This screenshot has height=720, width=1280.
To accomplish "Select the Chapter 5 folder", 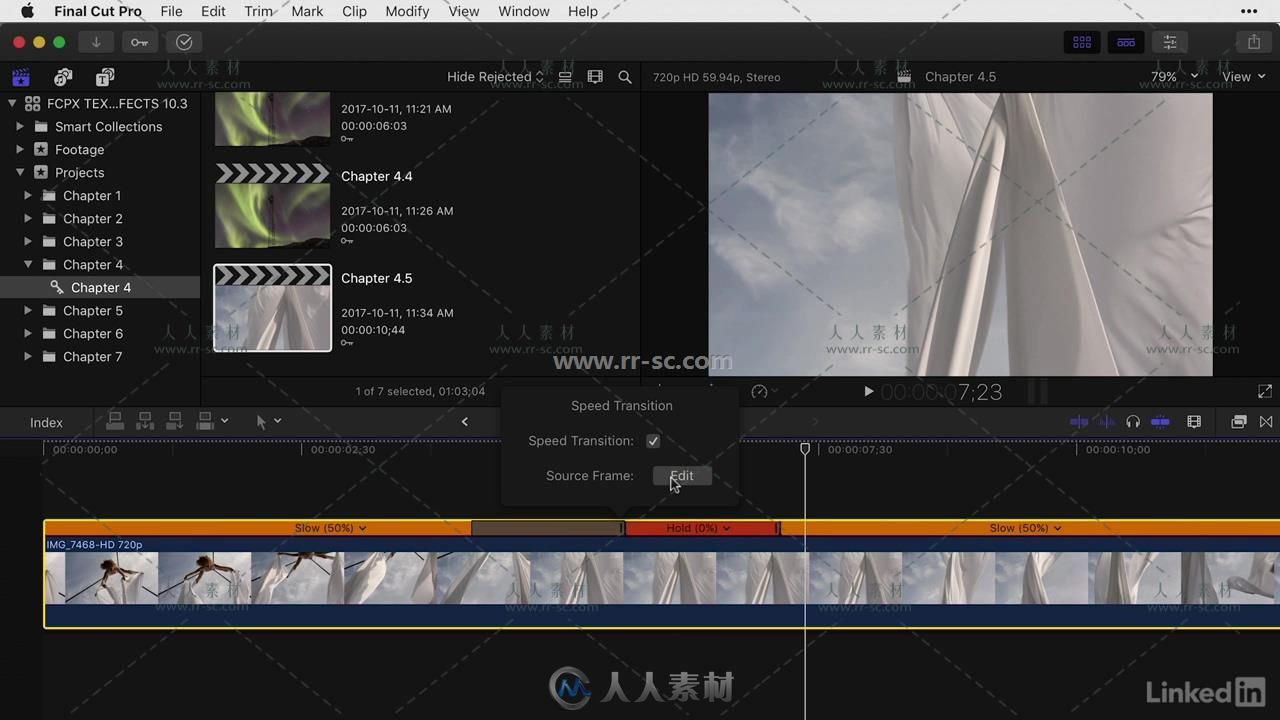I will point(93,311).
